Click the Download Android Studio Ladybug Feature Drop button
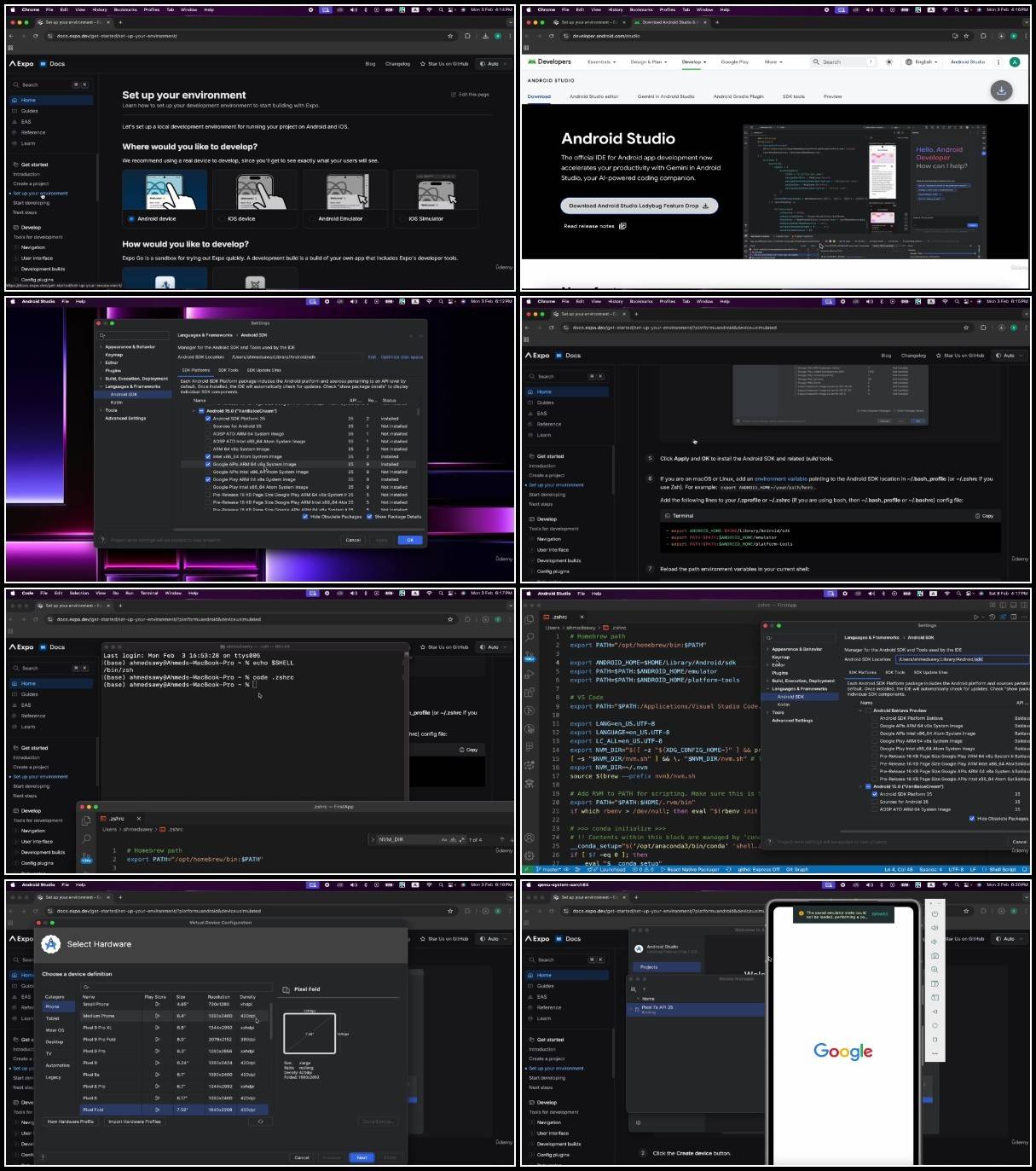This screenshot has height=1171, width=1036. pos(639,206)
